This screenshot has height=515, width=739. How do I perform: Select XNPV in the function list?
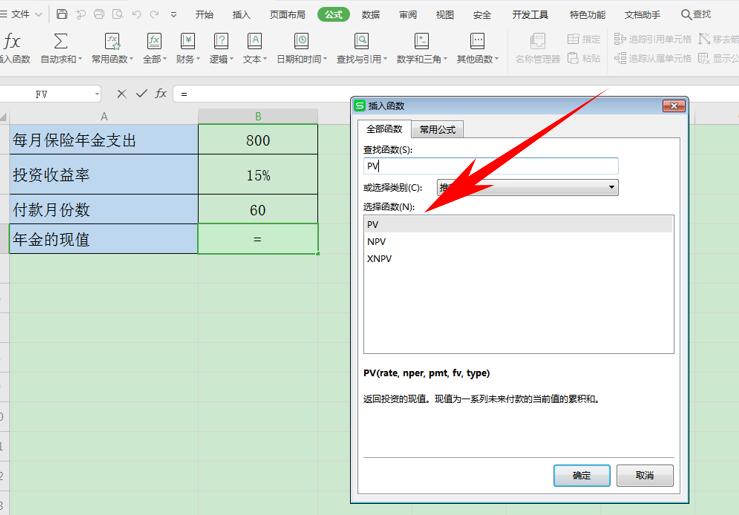pos(518,258)
